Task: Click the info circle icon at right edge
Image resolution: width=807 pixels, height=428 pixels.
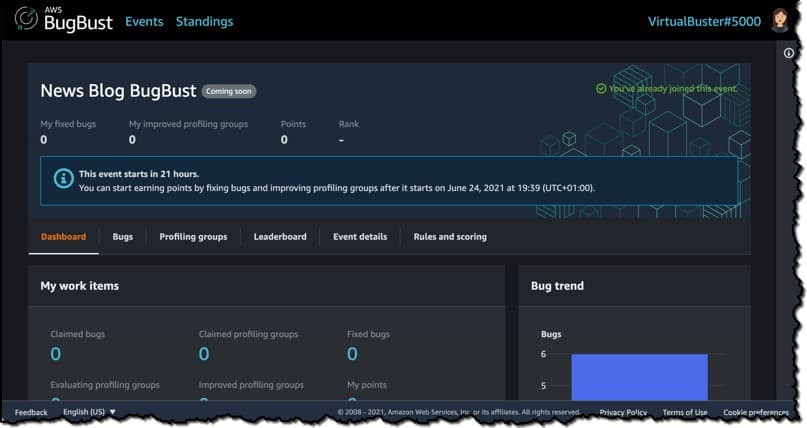Action: pyautogui.click(x=789, y=53)
